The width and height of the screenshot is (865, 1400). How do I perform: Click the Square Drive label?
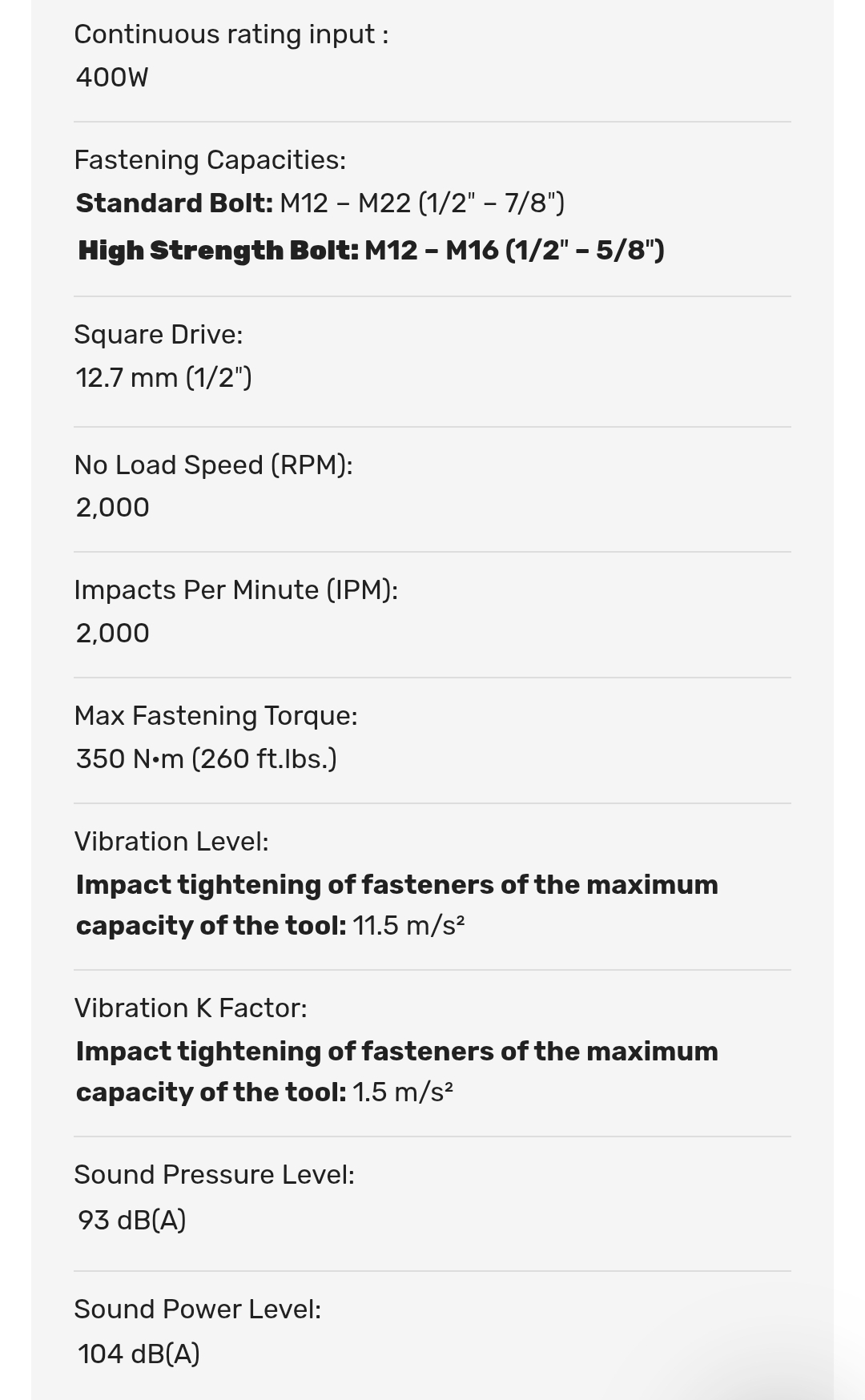[x=158, y=335]
